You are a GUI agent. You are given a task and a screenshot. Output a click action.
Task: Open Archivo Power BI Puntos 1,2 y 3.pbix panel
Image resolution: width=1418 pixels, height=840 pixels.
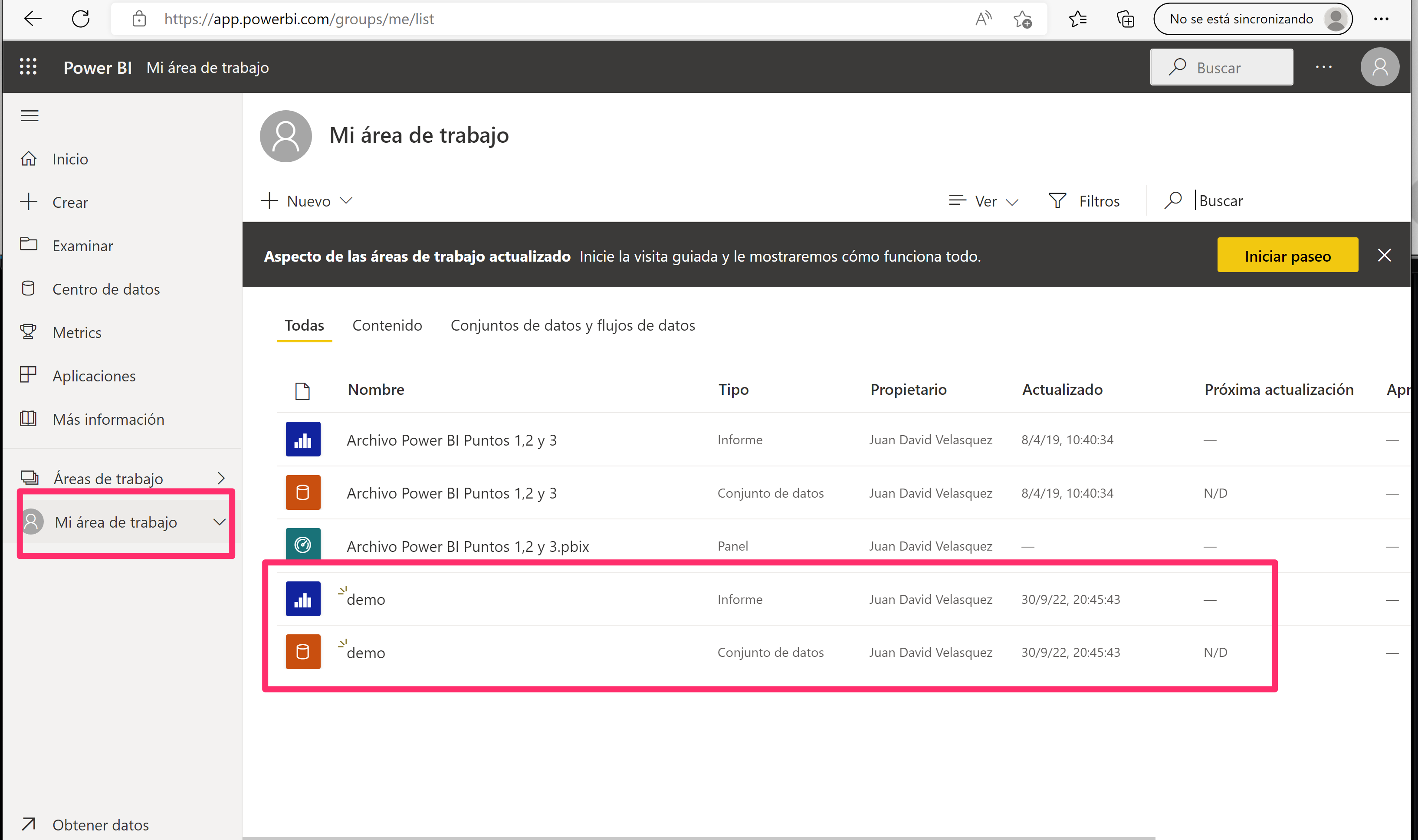click(x=468, y=546)
